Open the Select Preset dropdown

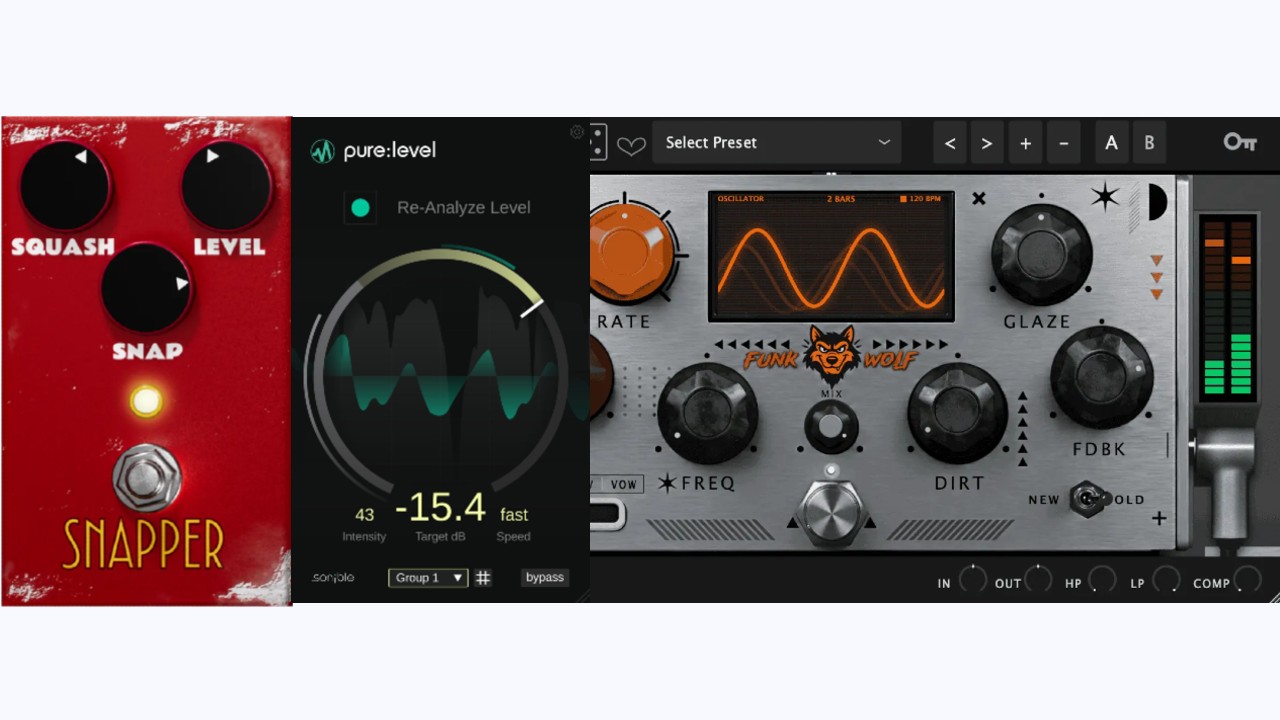(777, 142)
